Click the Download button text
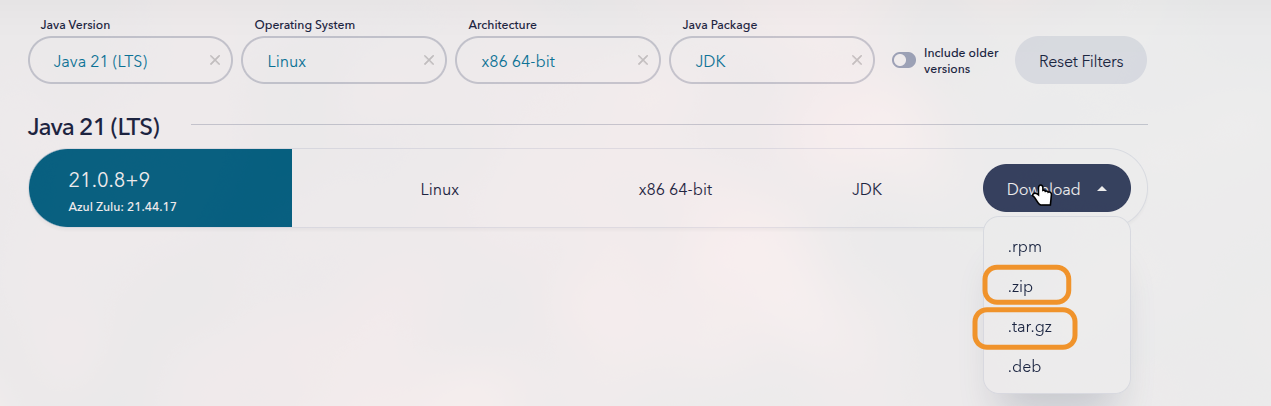1271x406 pixels. [1043, 189]
